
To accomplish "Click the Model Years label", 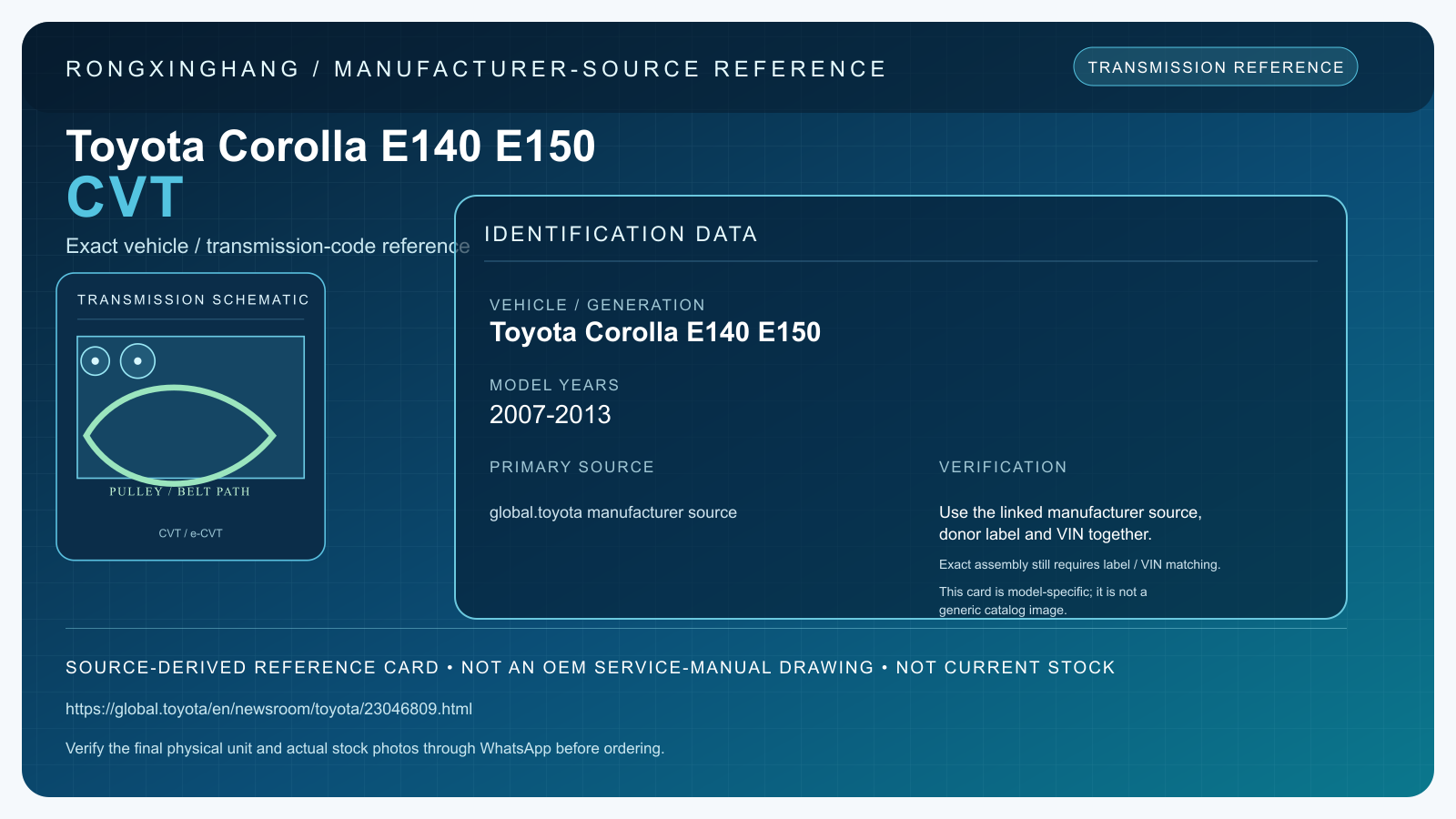I will 554,385.
